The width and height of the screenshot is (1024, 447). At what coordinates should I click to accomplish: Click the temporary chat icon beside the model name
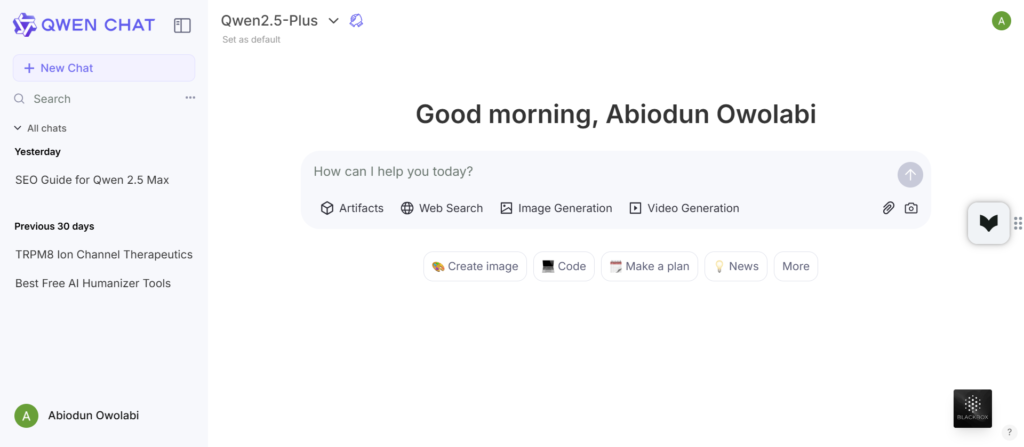pyautogui.click(x=356, y=21)
